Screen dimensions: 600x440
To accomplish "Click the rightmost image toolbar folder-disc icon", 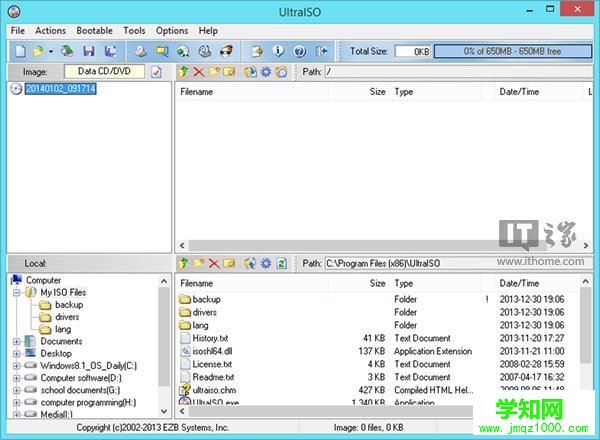I will tap(281, 72).
